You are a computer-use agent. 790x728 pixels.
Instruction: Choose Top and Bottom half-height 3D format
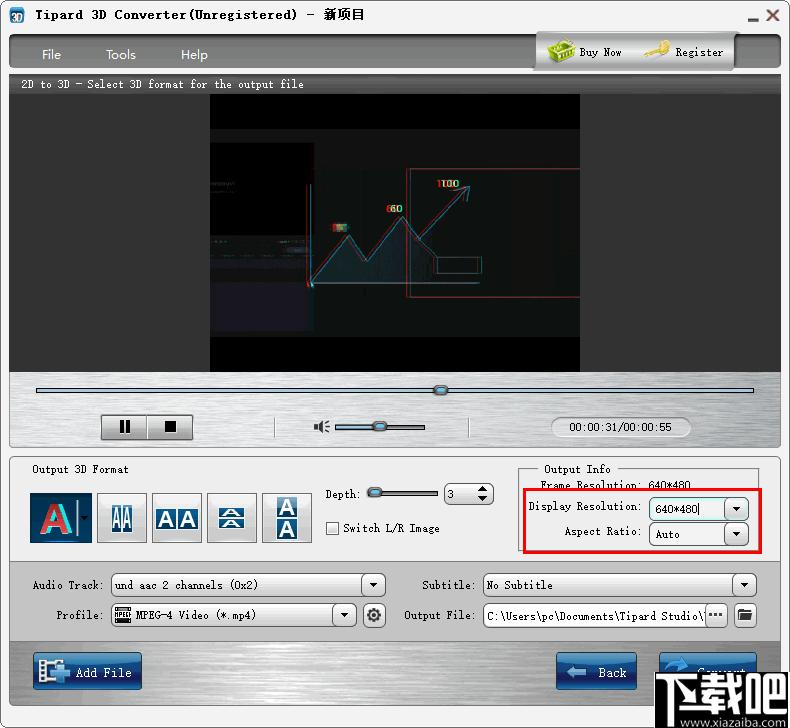tap(232, 518)
